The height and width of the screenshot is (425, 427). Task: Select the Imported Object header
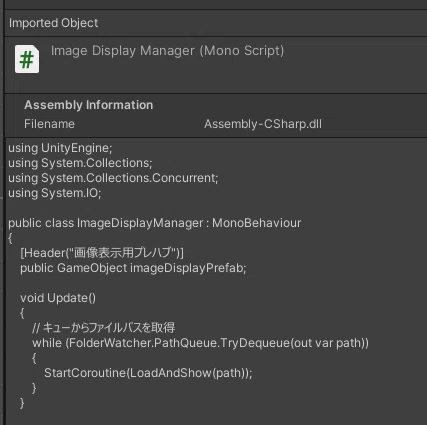pyautogui.click(x=53, y=23)
